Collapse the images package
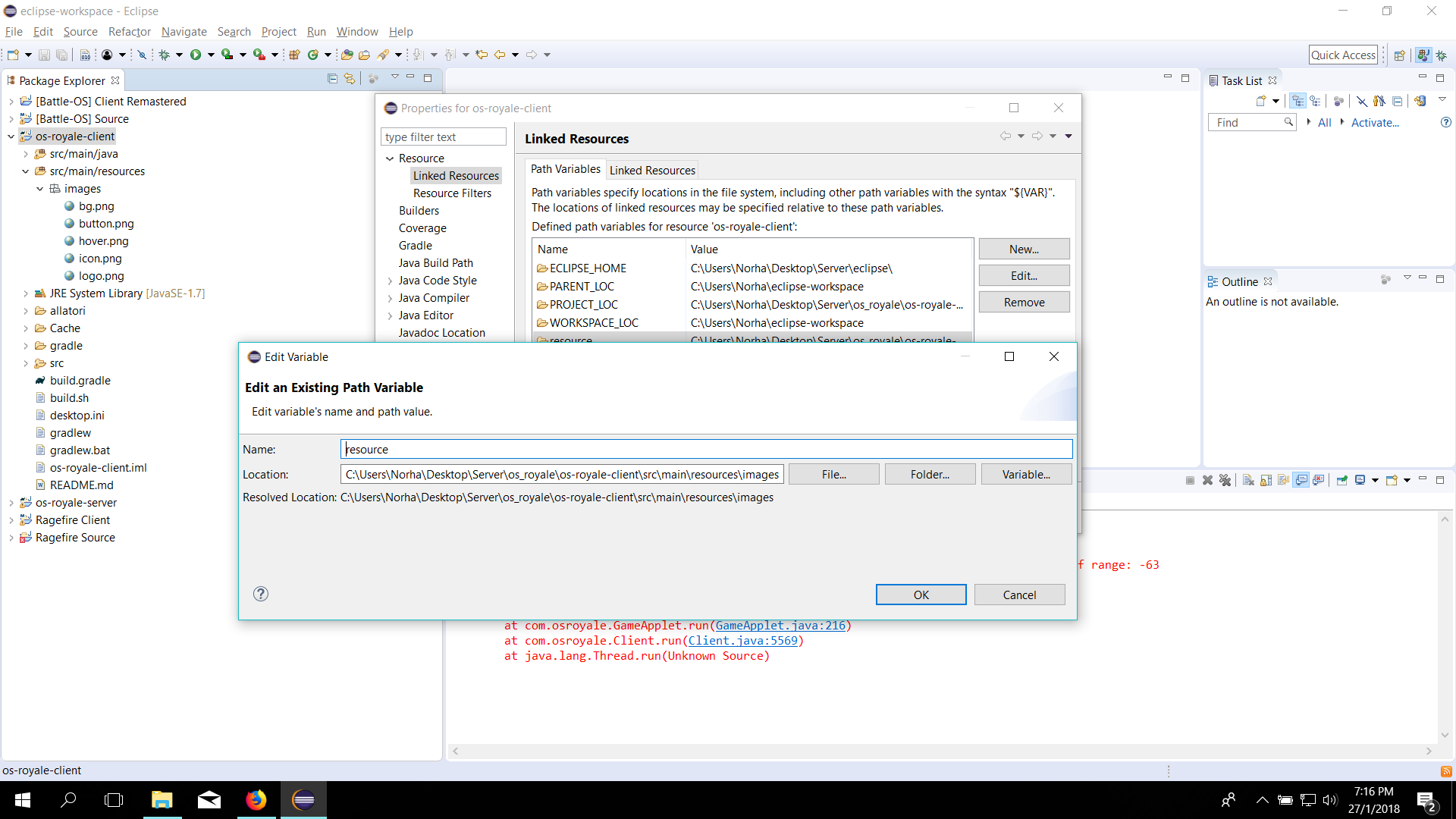Image resolution: width=1456 pixels, height=819 pixels. pyautogui.click(x=40, y=189)
